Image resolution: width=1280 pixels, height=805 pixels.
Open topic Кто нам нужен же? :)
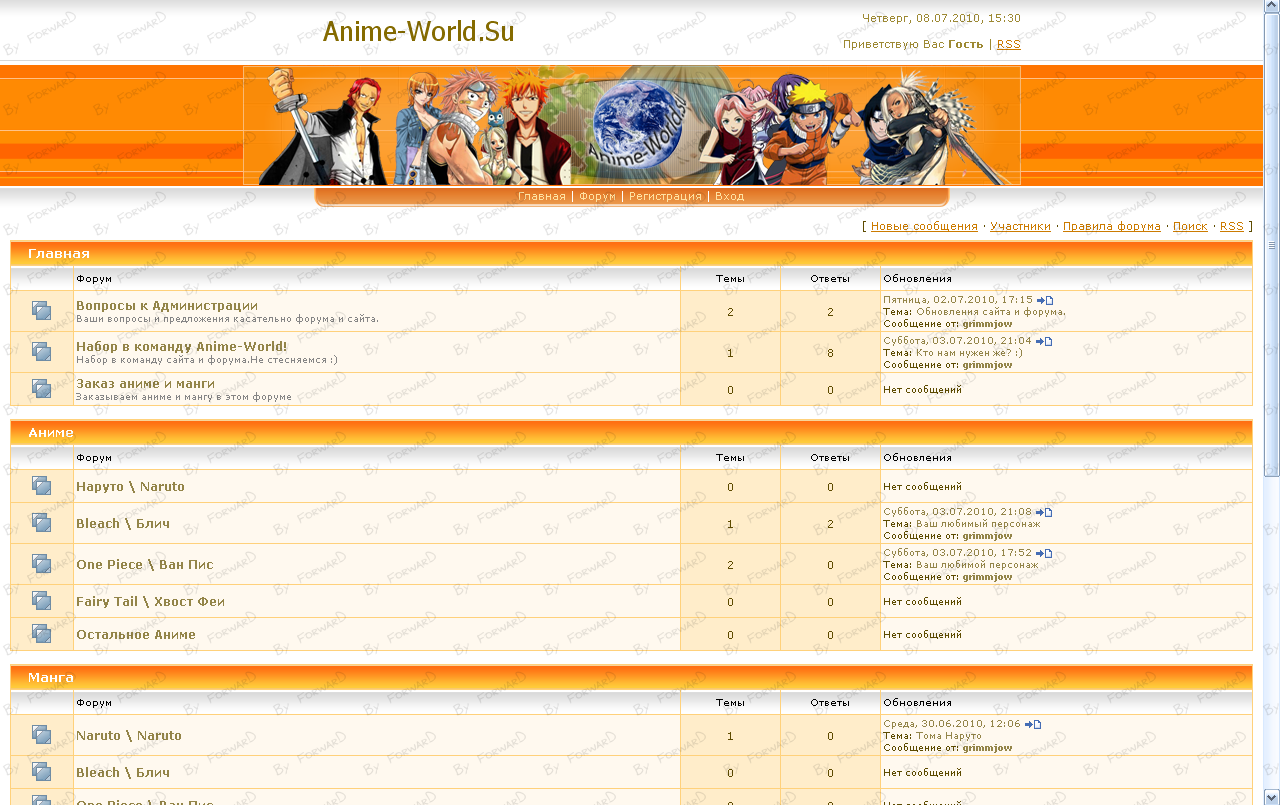point(969,353)
